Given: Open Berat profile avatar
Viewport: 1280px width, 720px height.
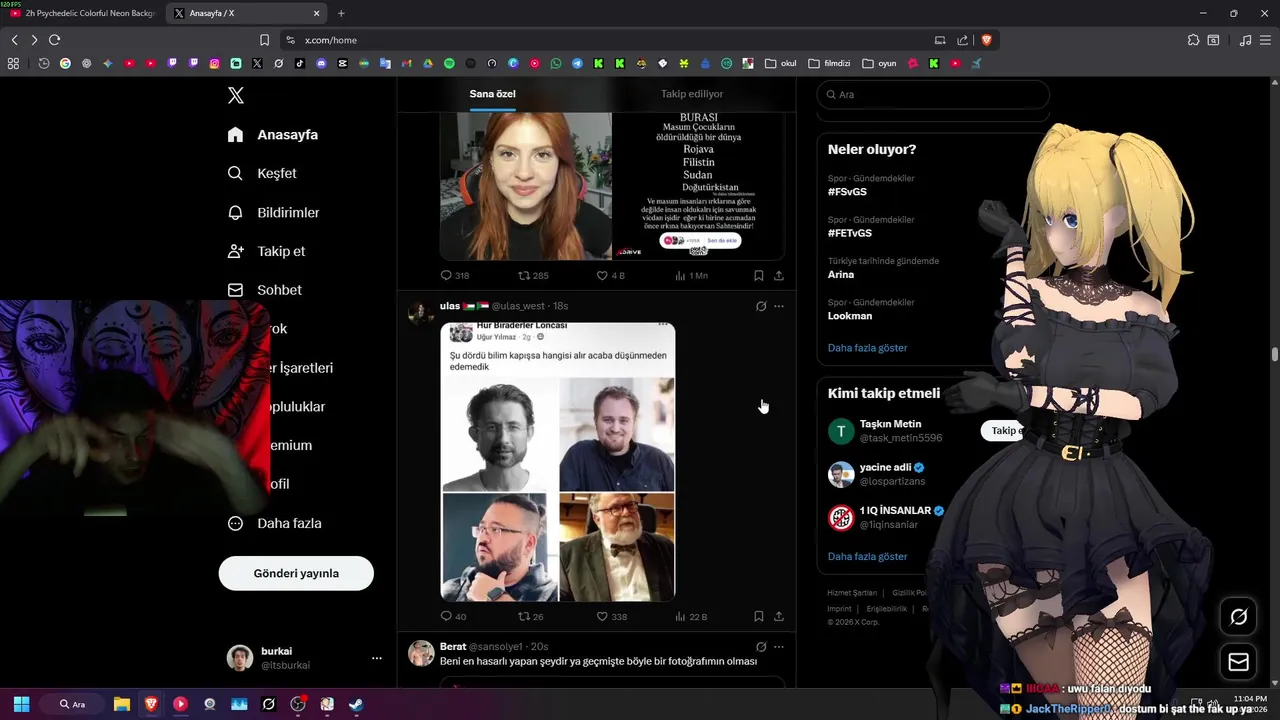Looking at the screenshot, I should point(421,653).
